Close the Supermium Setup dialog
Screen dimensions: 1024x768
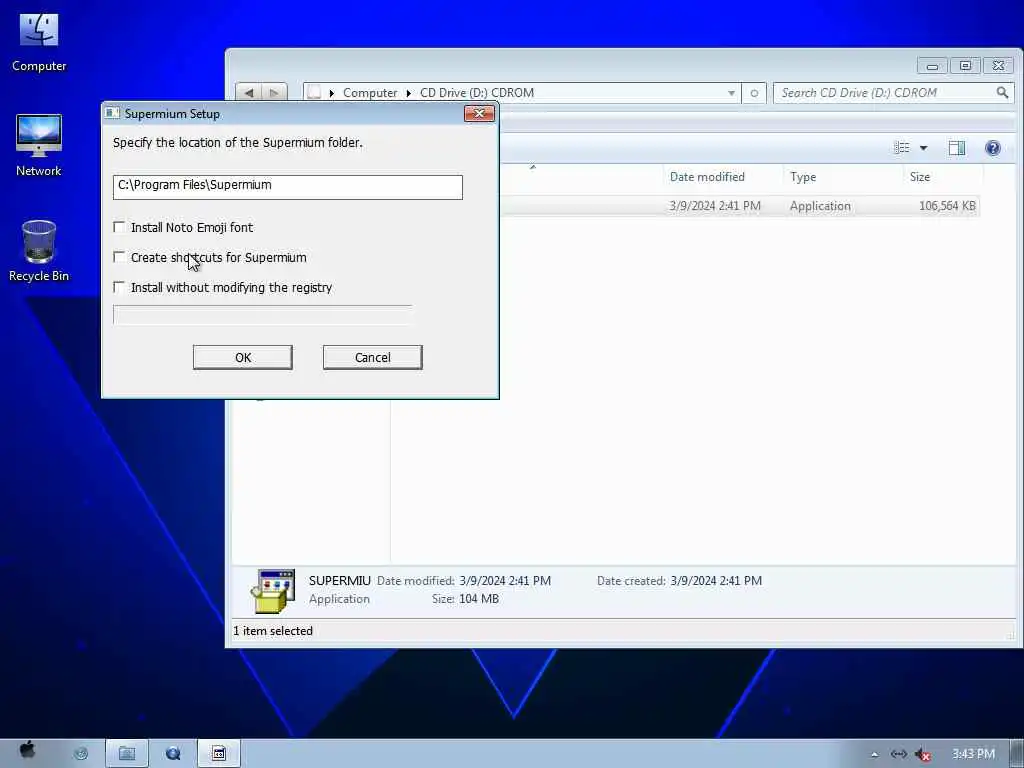click(x=479, y=114)
